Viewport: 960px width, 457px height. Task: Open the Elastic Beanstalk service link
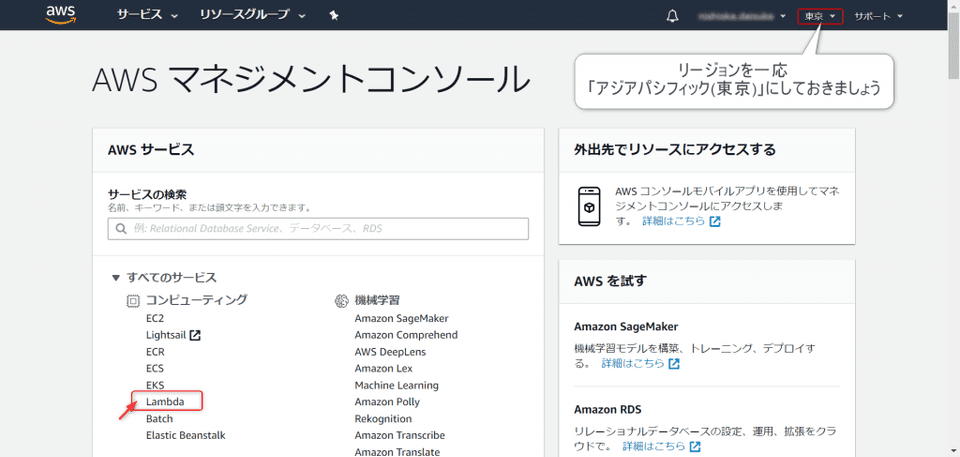(x=185, y=435)
